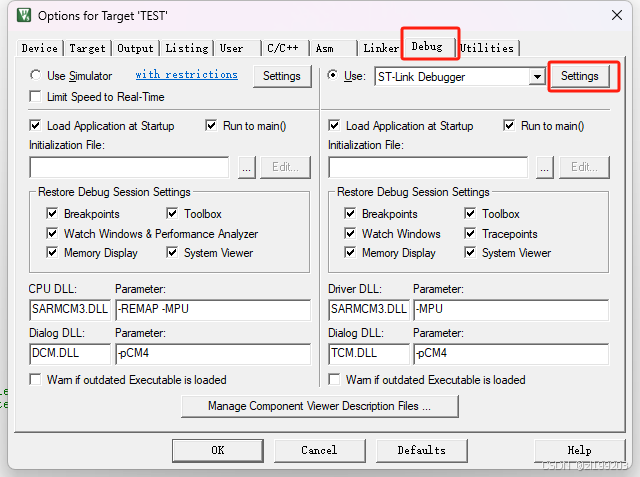Click the Keil uVision icon in the title bar
This screenshot has height=477, width=640.
click(x=24, y=16)
